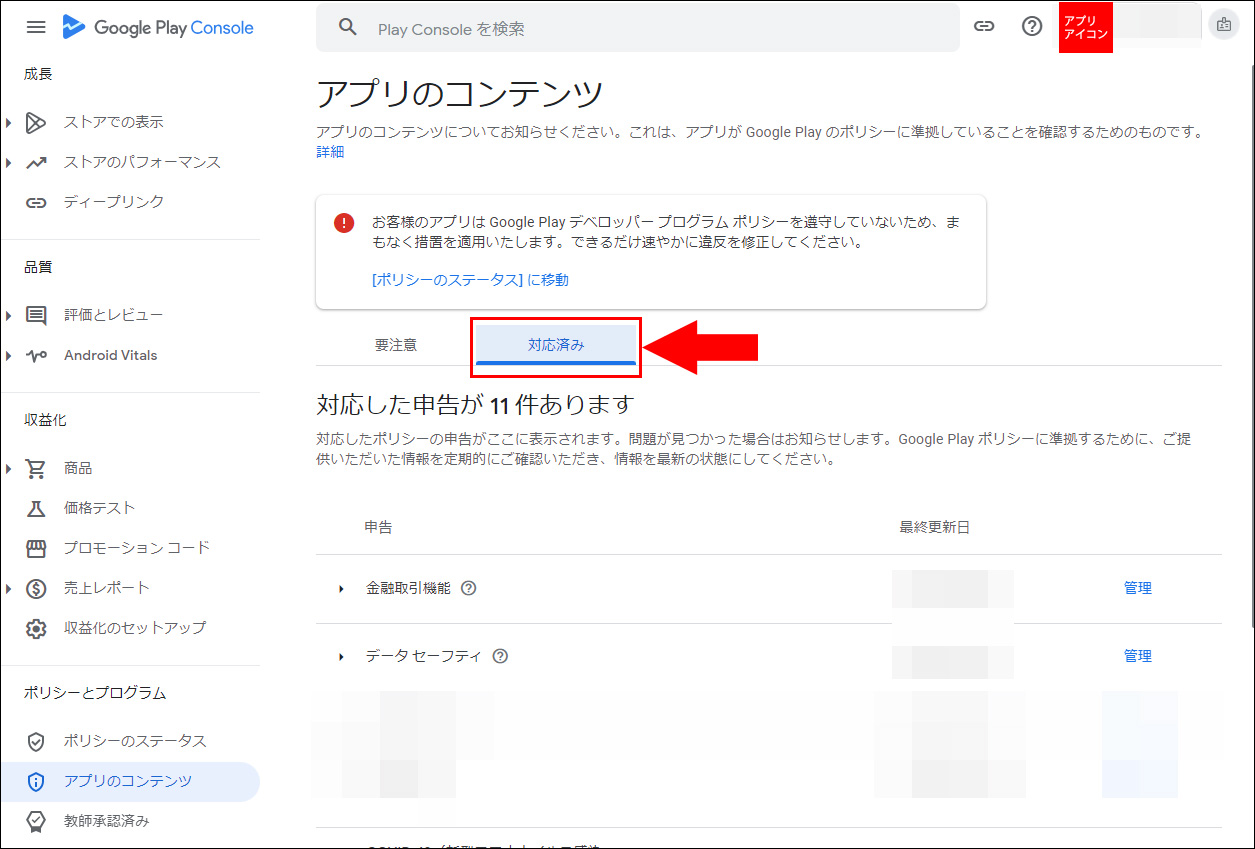The width and height of the screenshot is (1255, 849).
Task: Open ディープリンク in sidebar
Action: [113, 202]
